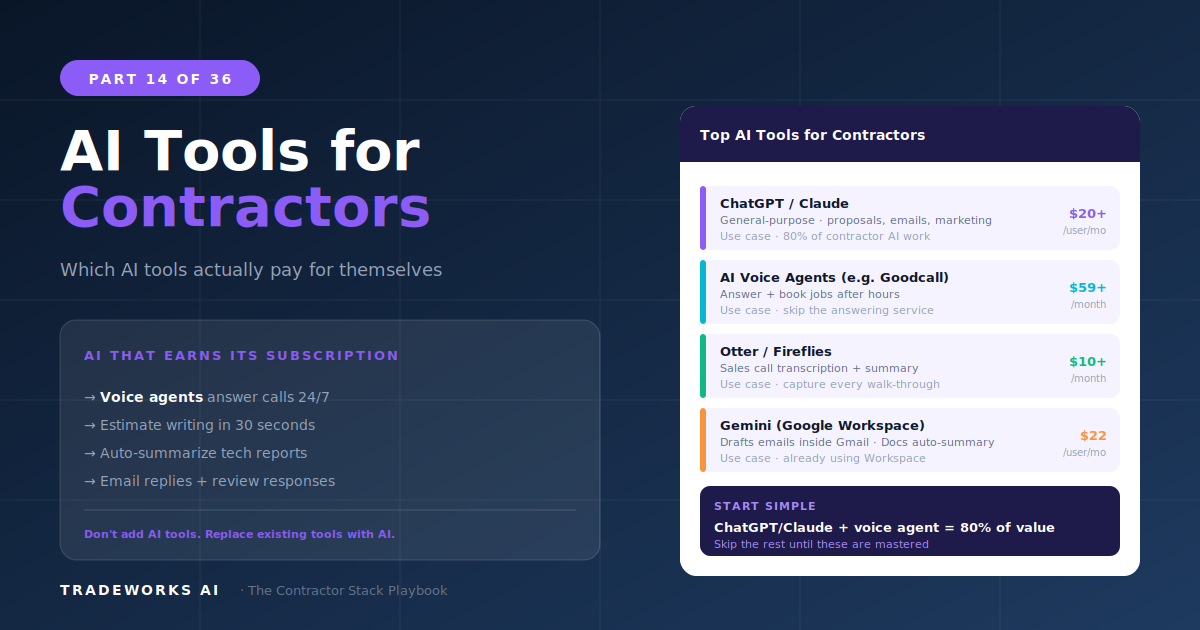This screenshot has width=1200, height=630.
Task: Click "Don't add AI tools. Replace existing tools" note
Action: click(x=240, y=534)
